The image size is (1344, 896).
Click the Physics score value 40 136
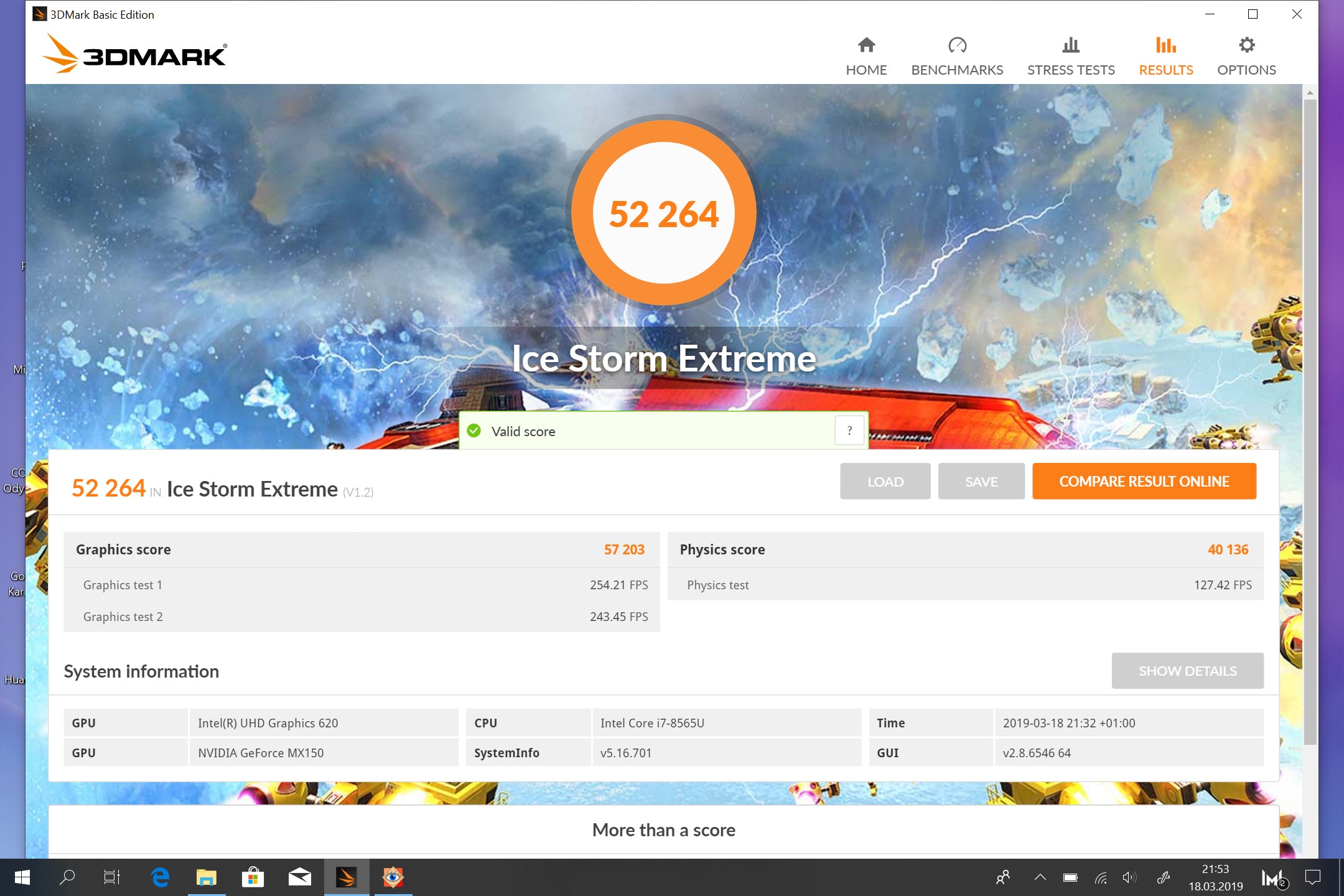[x=1228, y=549]
